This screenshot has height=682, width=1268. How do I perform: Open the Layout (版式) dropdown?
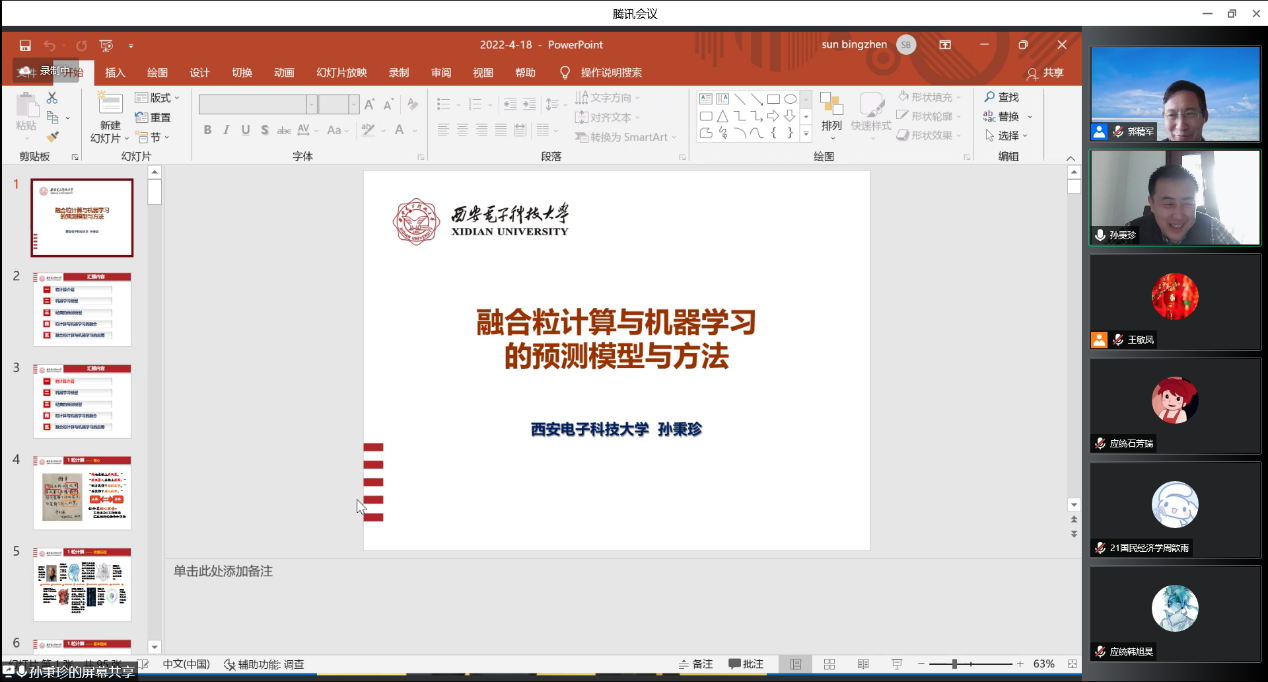tap(158, 98)
